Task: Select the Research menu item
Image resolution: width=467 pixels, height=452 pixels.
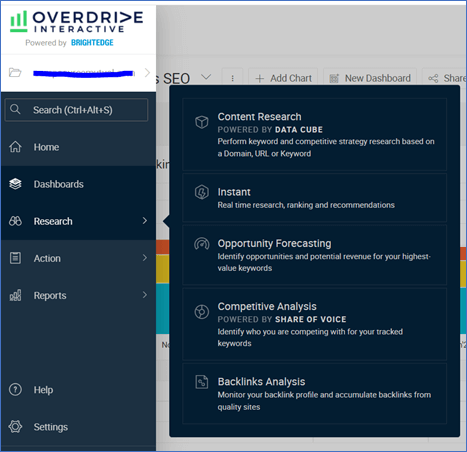Action: (78, 221)
